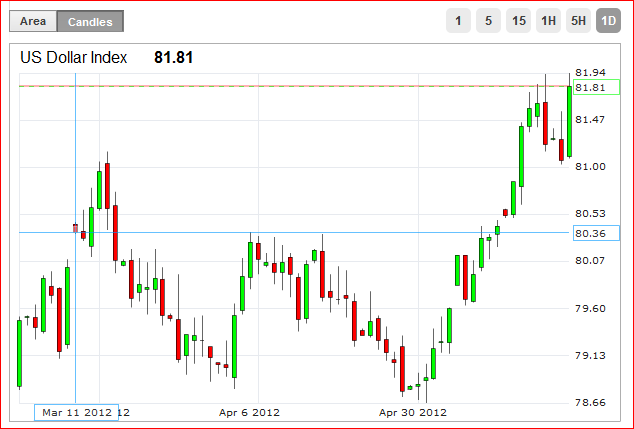
Task: Select the 1D daily timeframe
Action: pyautogui.click(x=608, y=21)
